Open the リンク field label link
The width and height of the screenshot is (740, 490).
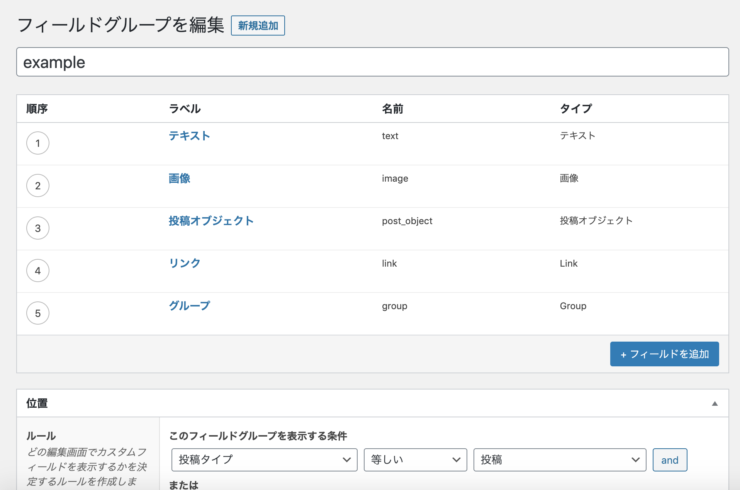pyautogui.click(x=185, y=263)
